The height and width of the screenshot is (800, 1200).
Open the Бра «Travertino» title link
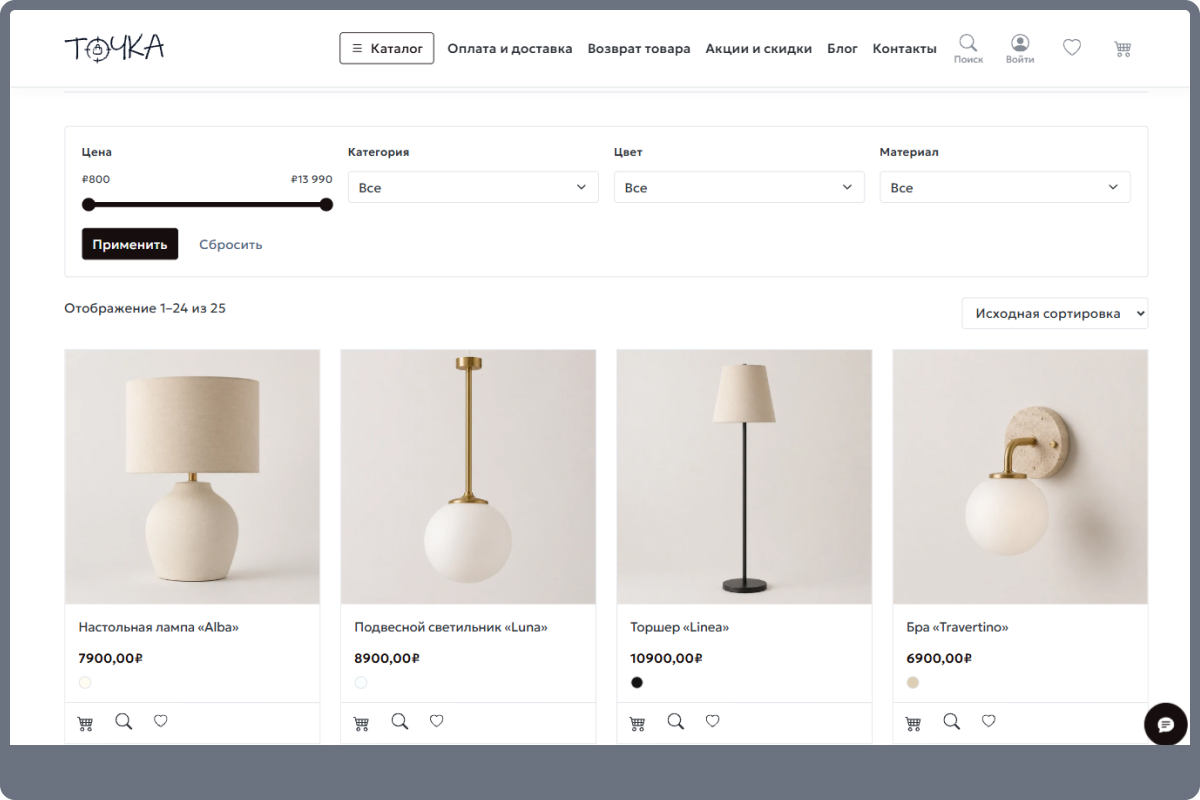point(957,627)
